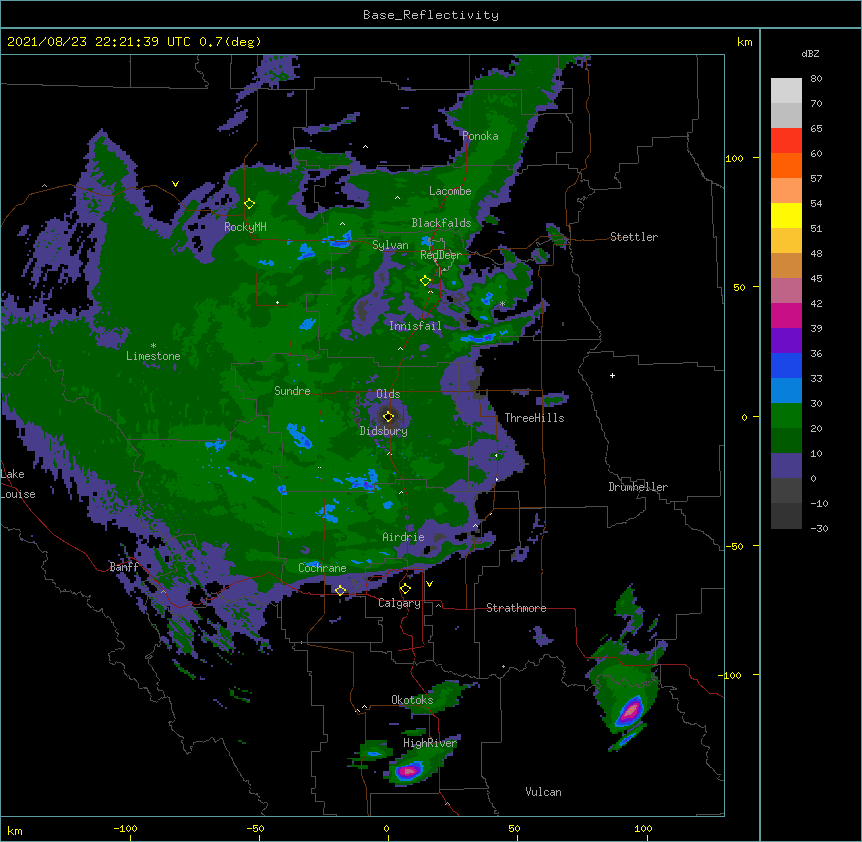862x842 pixels.
Task: Click the intense storm cell southeast of Strathmore
Action: tap(630, 711)
